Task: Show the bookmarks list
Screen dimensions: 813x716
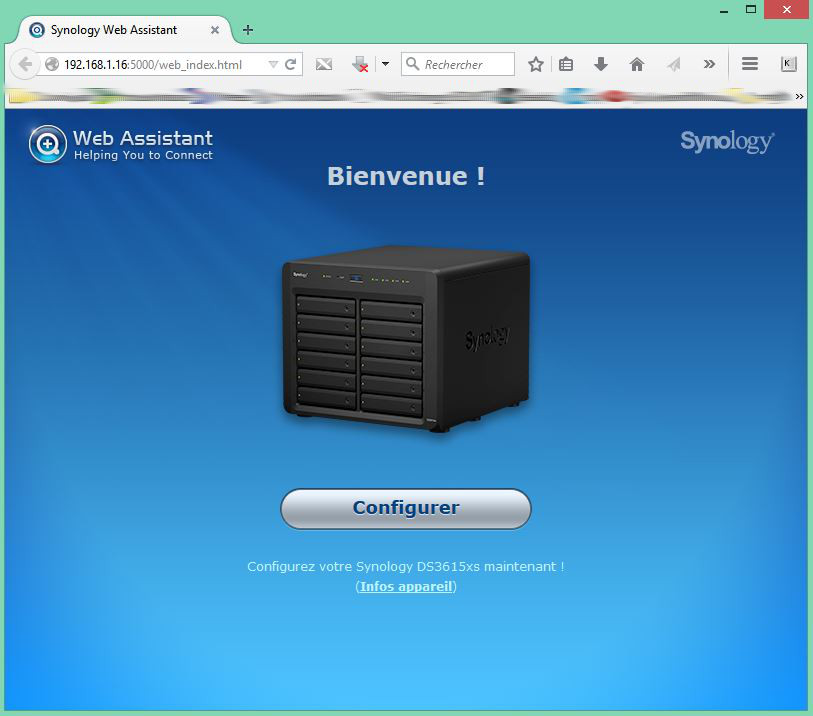Action: [x=566, y=64]
